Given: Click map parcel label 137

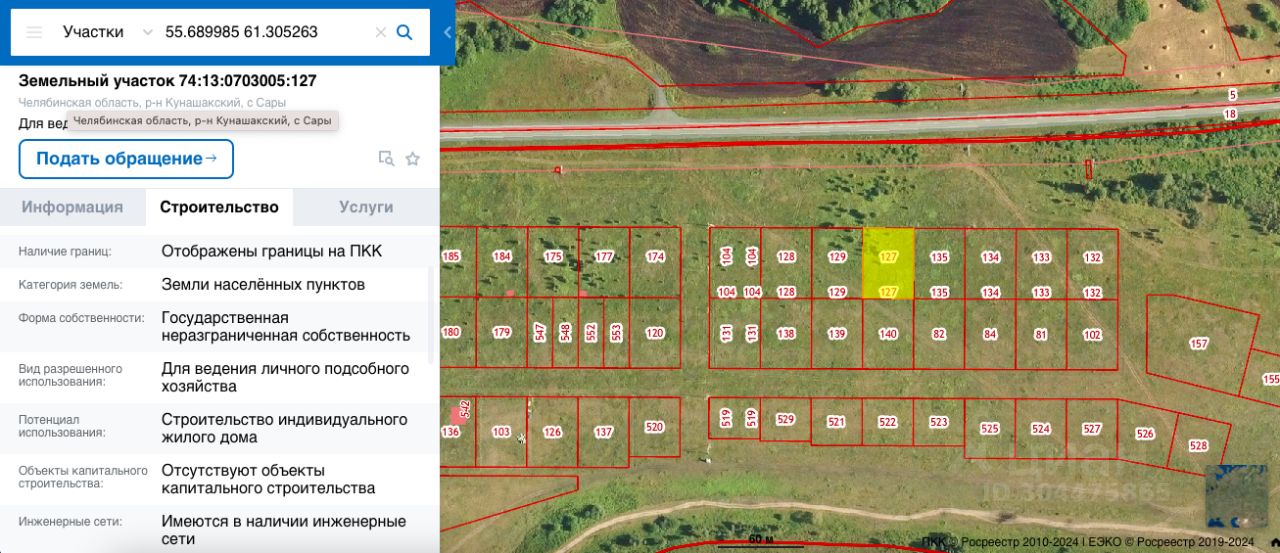Looking at the screenshot, I should pyautogui.click(x=604, y=432).
